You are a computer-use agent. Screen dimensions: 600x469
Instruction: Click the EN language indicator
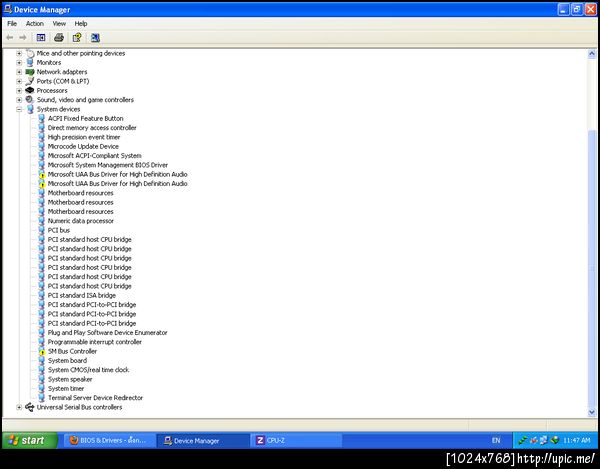[496, 440]
